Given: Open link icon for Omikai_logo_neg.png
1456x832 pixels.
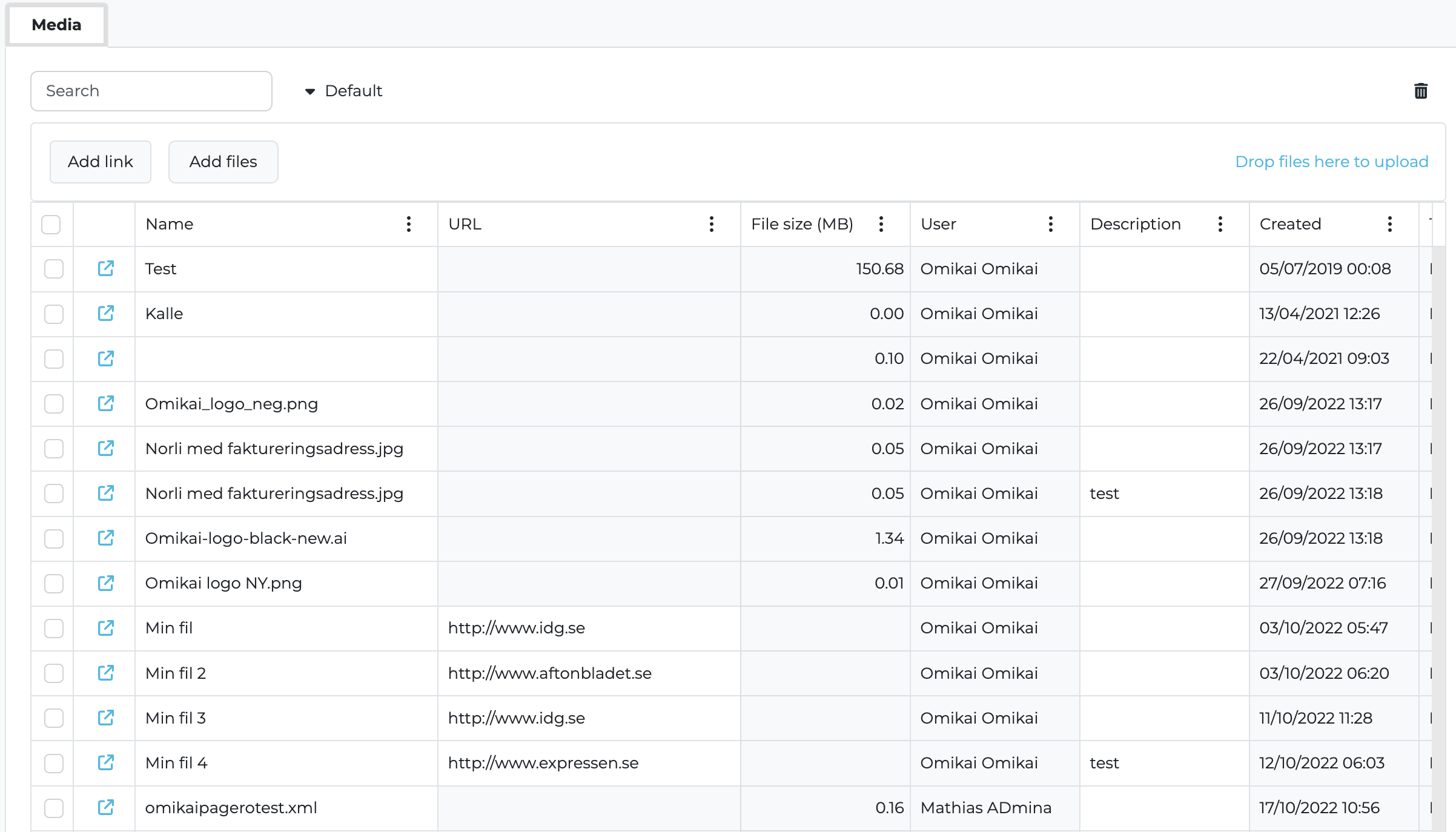Looking at the screenshot, I should pos(106,403).
